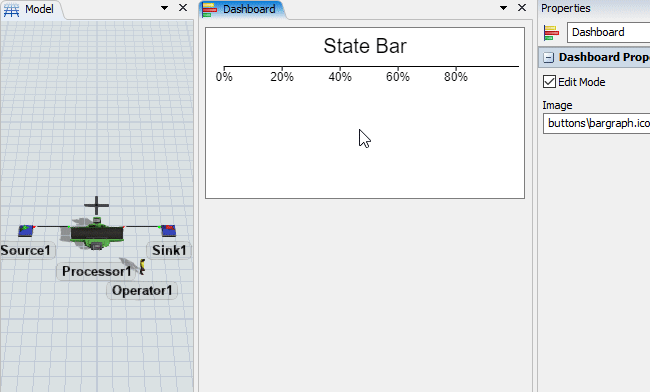
Task: Close the Model pane
Action: pyautogui.click(x=183, y=8)
